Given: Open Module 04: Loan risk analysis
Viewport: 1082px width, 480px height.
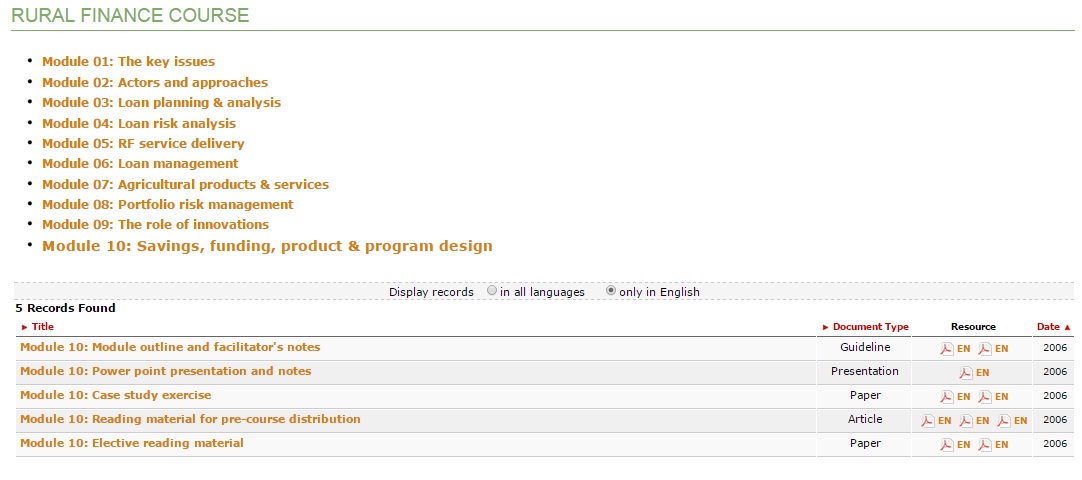Looking at the screenshot, I should pos(139,124).
